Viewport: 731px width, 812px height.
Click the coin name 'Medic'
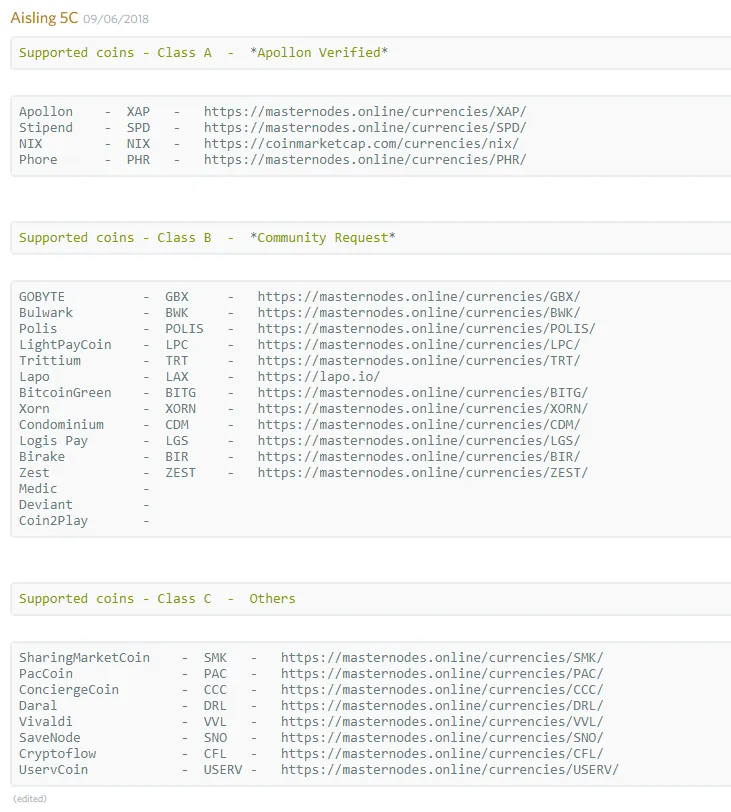point(38,489)
